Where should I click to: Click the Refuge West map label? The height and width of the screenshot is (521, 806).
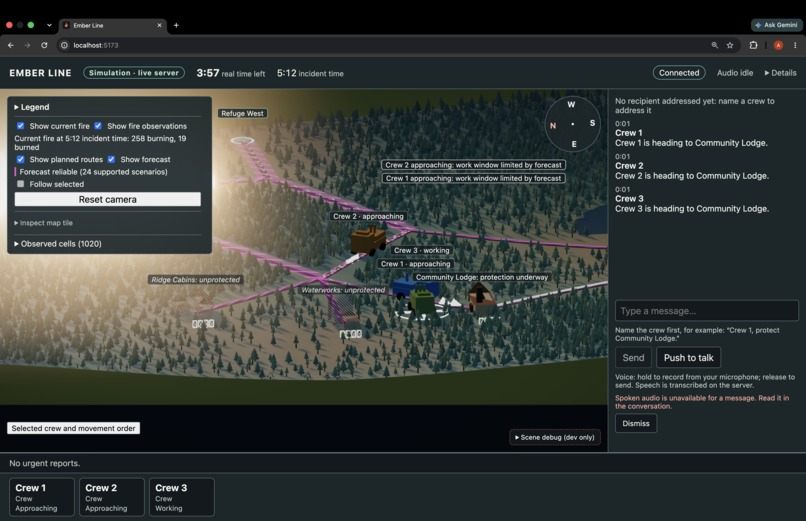point(242,114)
